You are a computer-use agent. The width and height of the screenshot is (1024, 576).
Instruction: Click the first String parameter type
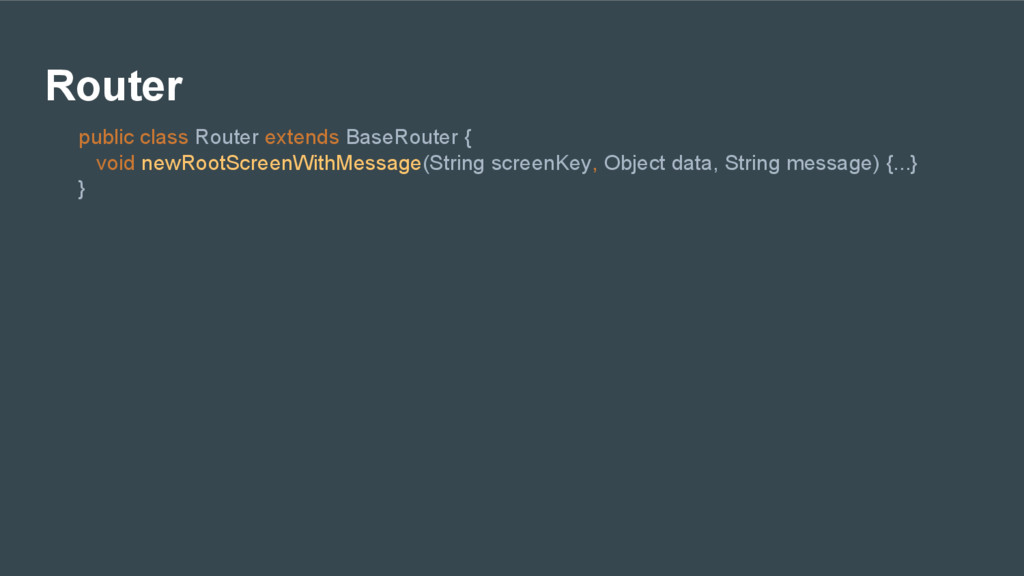[457, 163]
